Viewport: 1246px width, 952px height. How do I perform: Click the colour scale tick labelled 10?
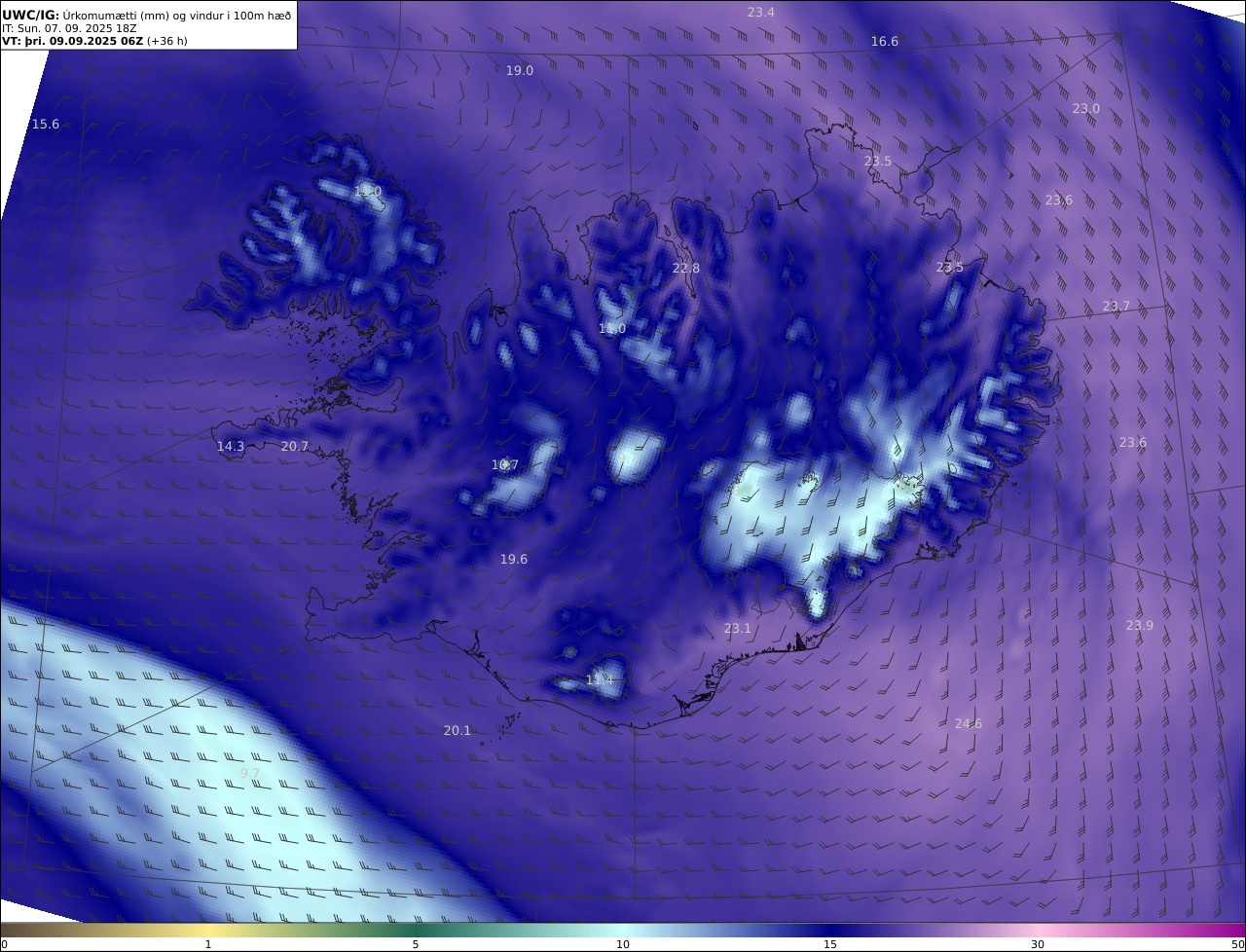click(623, 944)
